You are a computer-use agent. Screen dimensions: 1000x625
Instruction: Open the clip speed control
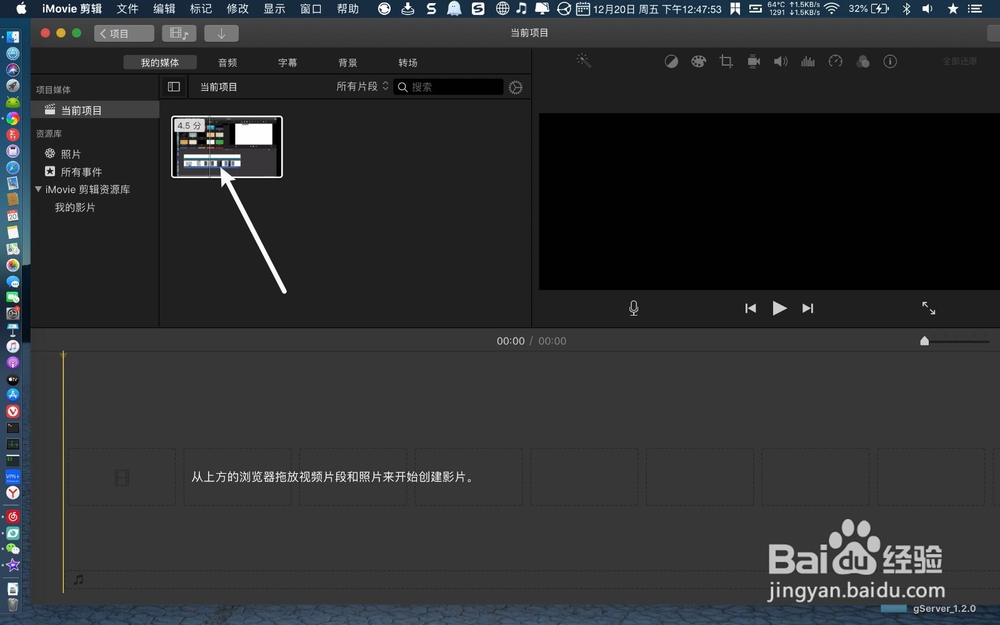click(x=836, y=61)
